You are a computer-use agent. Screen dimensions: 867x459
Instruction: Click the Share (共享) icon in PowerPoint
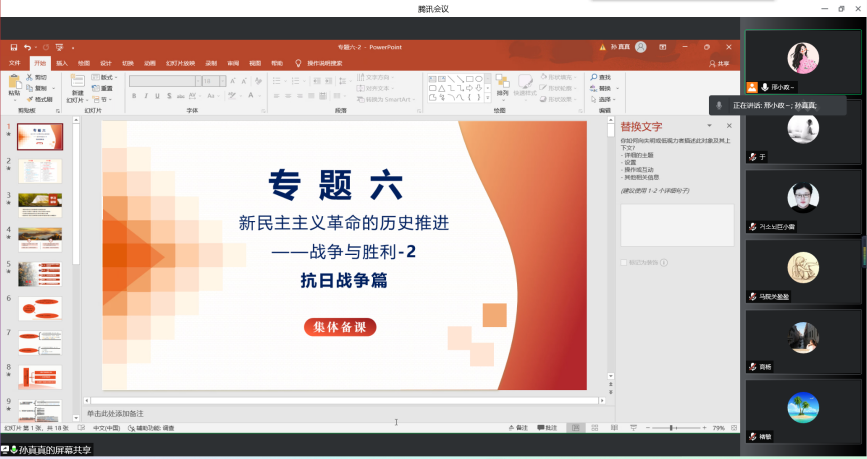click(x=718, y=63)
